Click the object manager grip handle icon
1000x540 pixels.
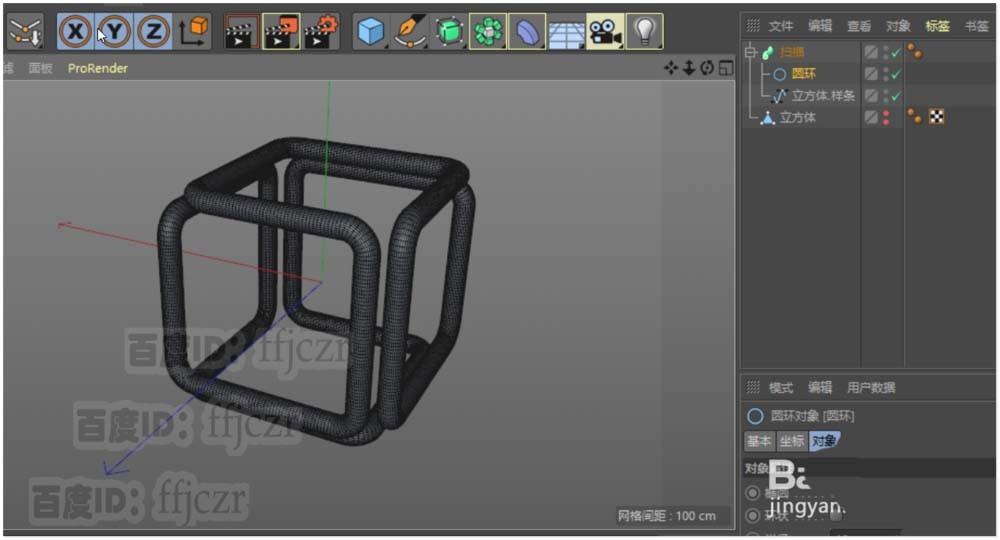tap(753, 26)
